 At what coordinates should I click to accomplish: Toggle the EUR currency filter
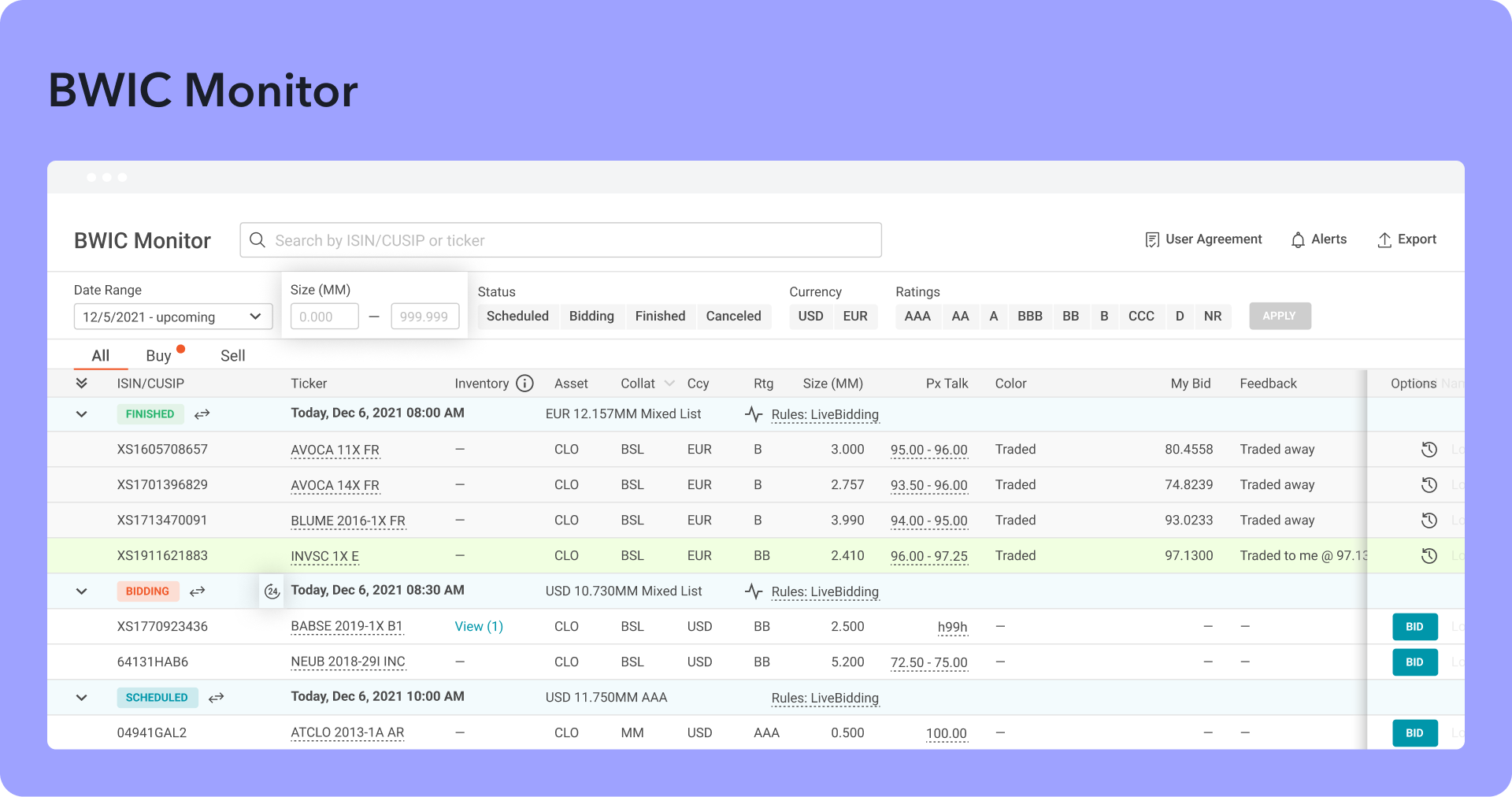click(854, 317)
